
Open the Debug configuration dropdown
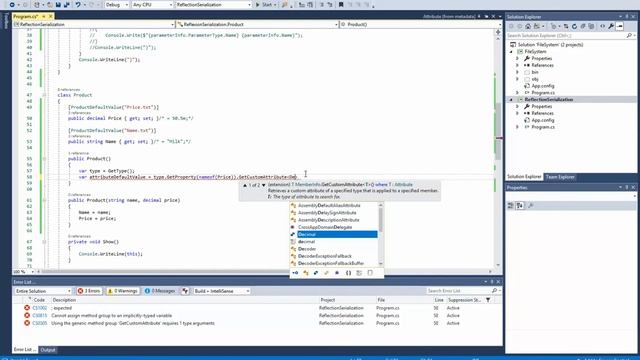pyautogui.click(x=117, y=5)
